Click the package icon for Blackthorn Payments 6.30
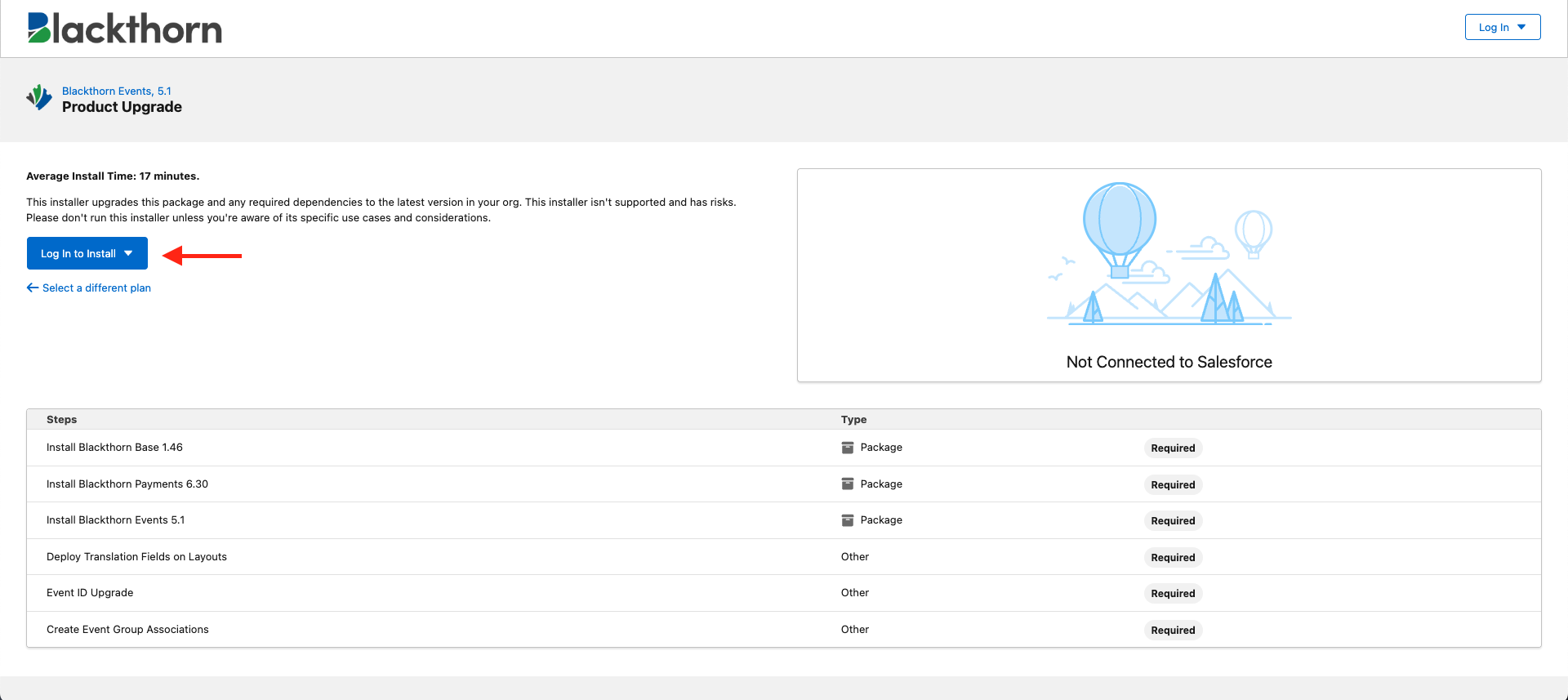Viewport: 1568px width, 700px height. [848, 484]
